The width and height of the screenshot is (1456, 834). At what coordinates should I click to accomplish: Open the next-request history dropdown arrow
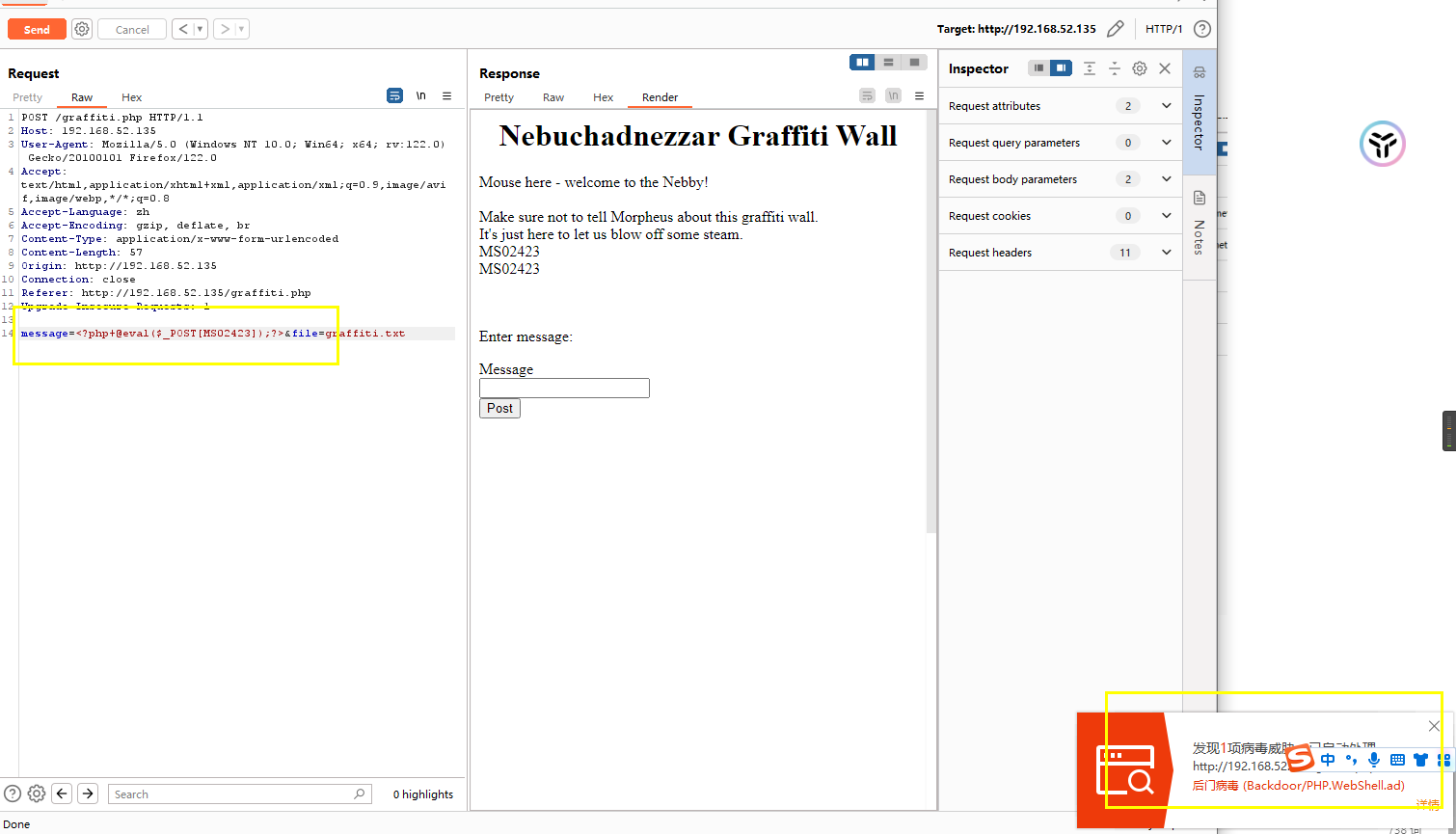tap(241, 29)
